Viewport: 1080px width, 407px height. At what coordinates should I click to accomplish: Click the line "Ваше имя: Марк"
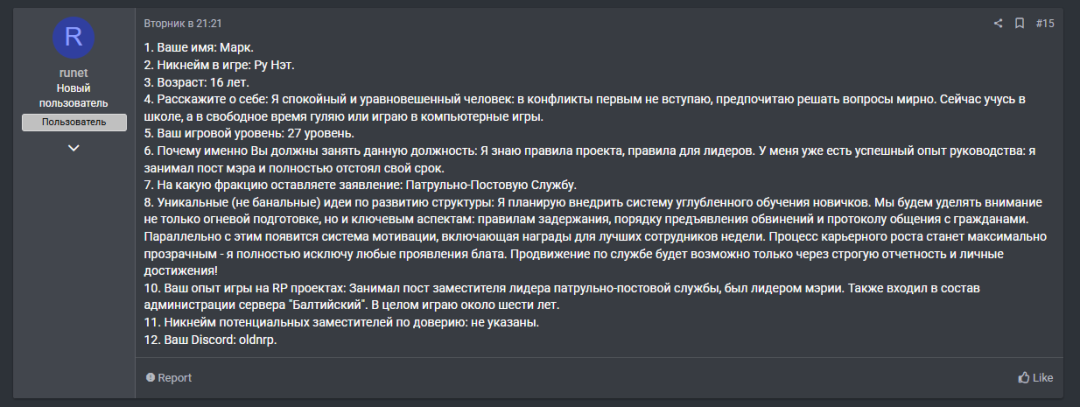[200, 48]
